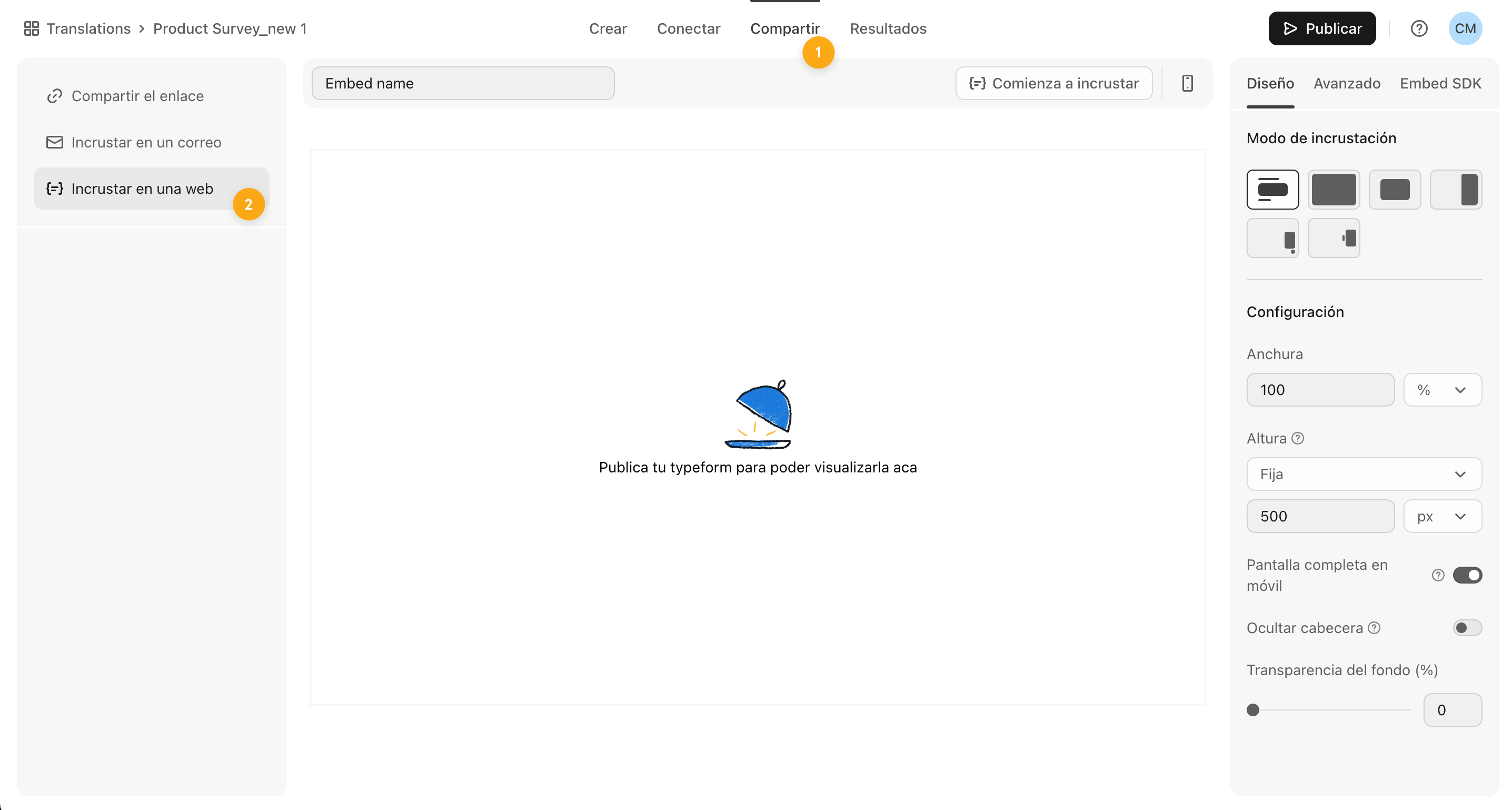Switch to the Embed SDK tab

click(x=1440, y=83)
